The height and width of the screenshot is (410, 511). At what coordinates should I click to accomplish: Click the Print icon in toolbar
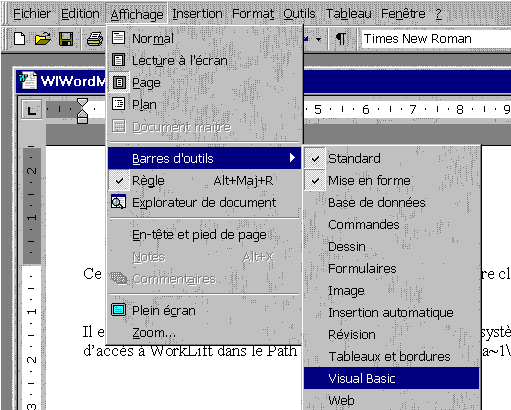(x=95, y=39)
